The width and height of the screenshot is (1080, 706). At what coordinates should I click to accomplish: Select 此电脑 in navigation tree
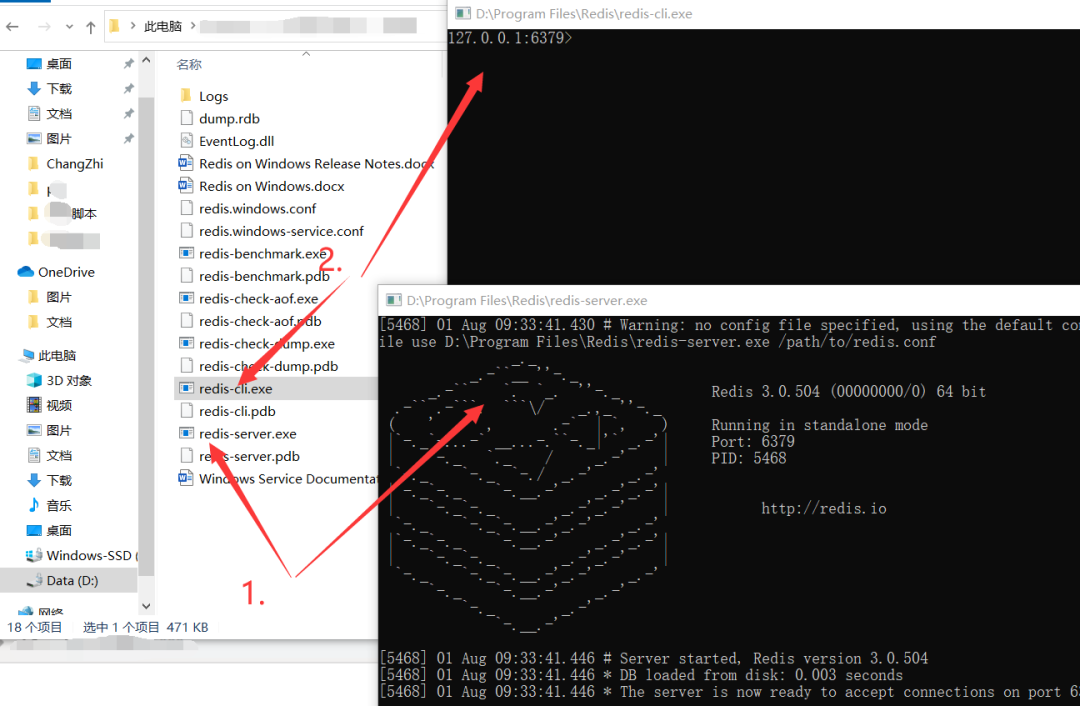click(56, 355)
